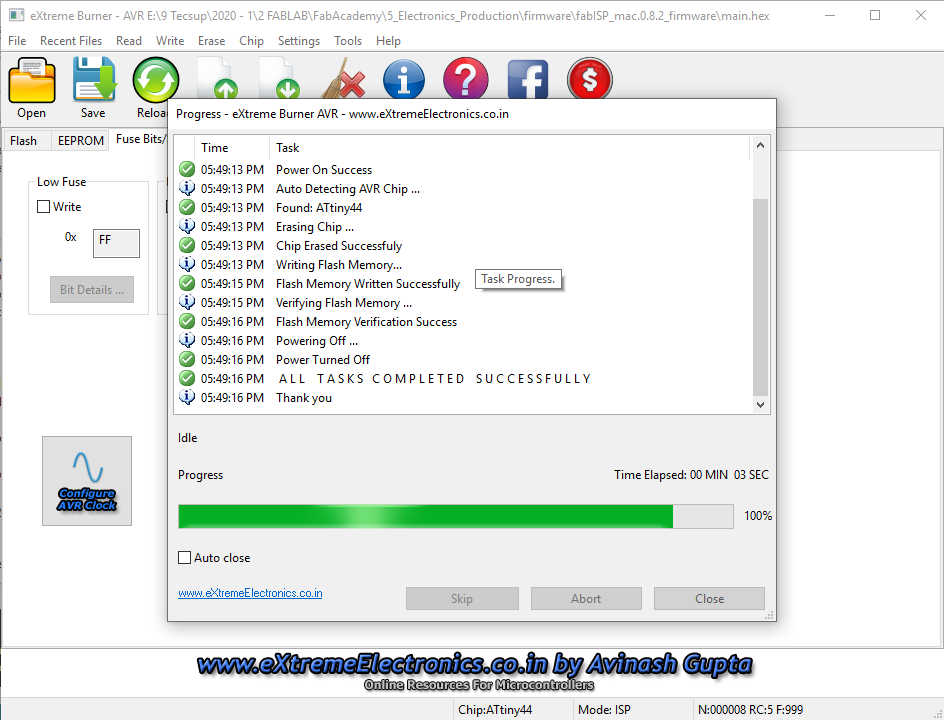Click the success icon beside Power On Success
Image resolution: width=944 pixels, height=720 pixels.
[187, 169]
